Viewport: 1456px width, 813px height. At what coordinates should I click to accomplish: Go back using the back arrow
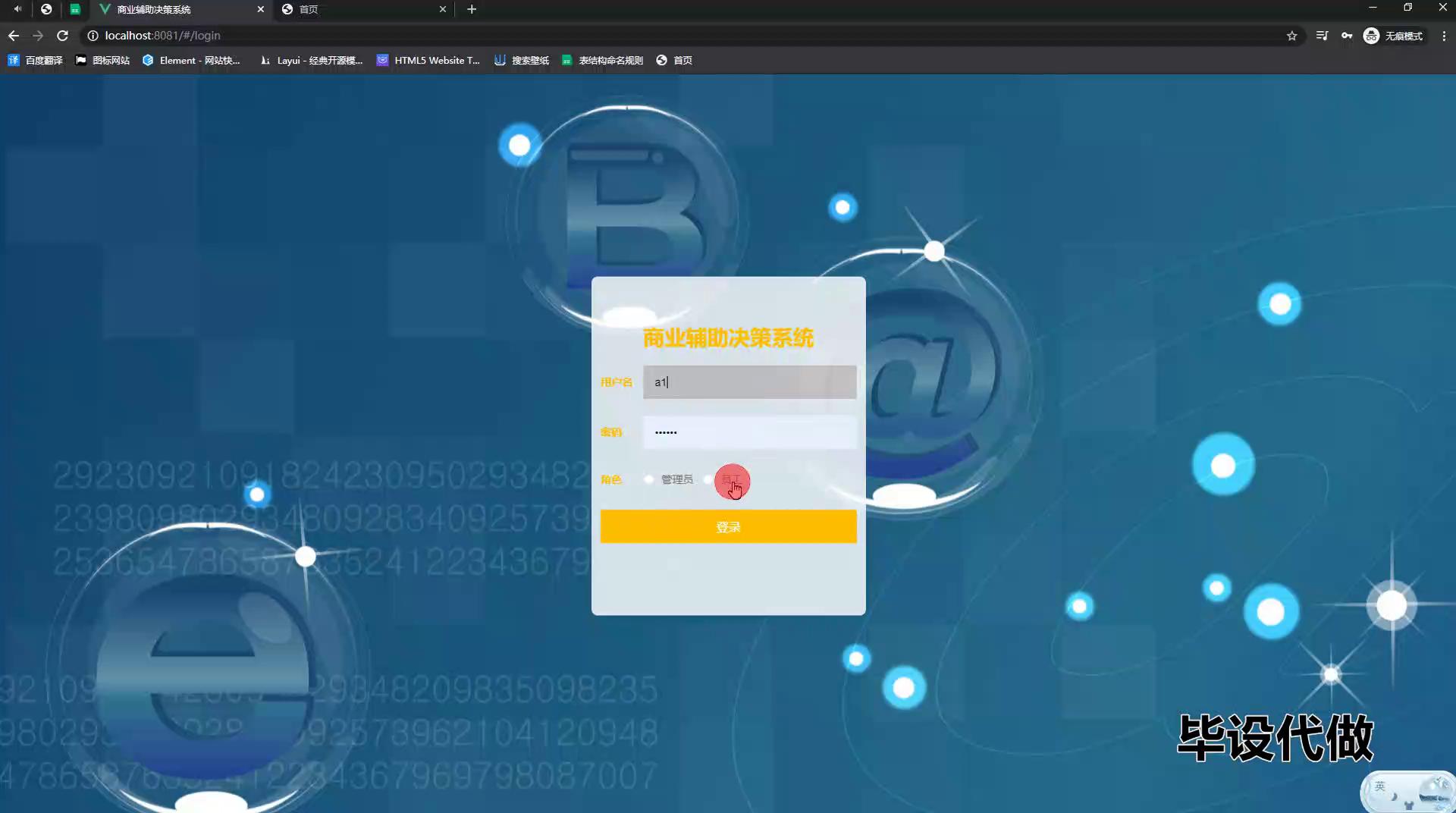(x=14, y=36)
